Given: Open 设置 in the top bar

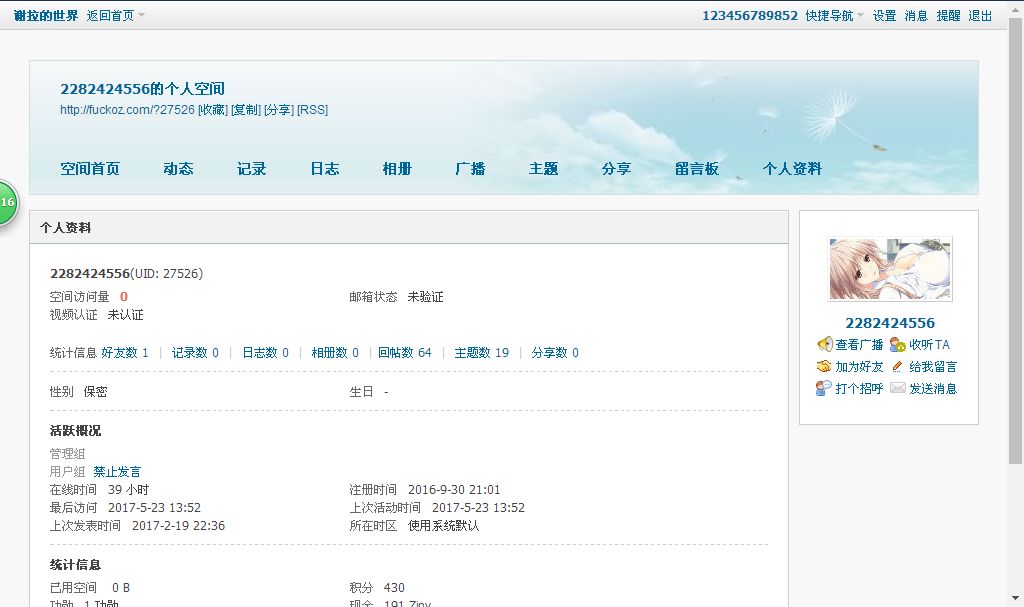Looking at the screenshot, I should click(x=885, y=16).
